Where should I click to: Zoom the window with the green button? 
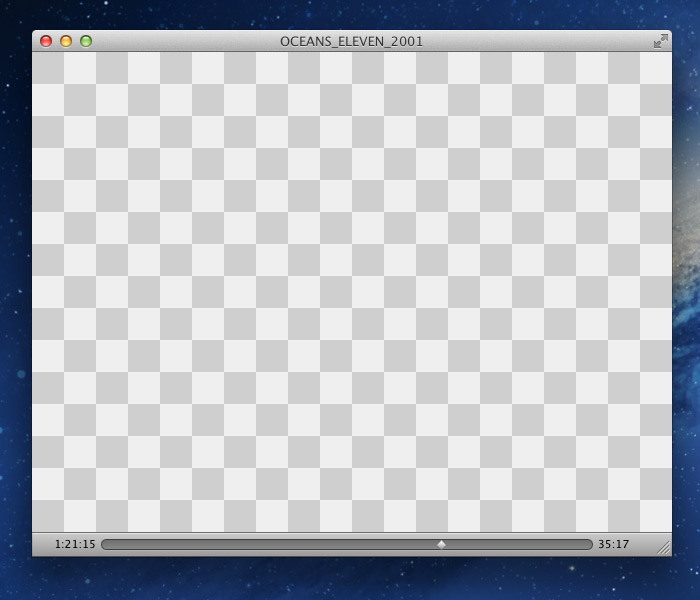86,41
